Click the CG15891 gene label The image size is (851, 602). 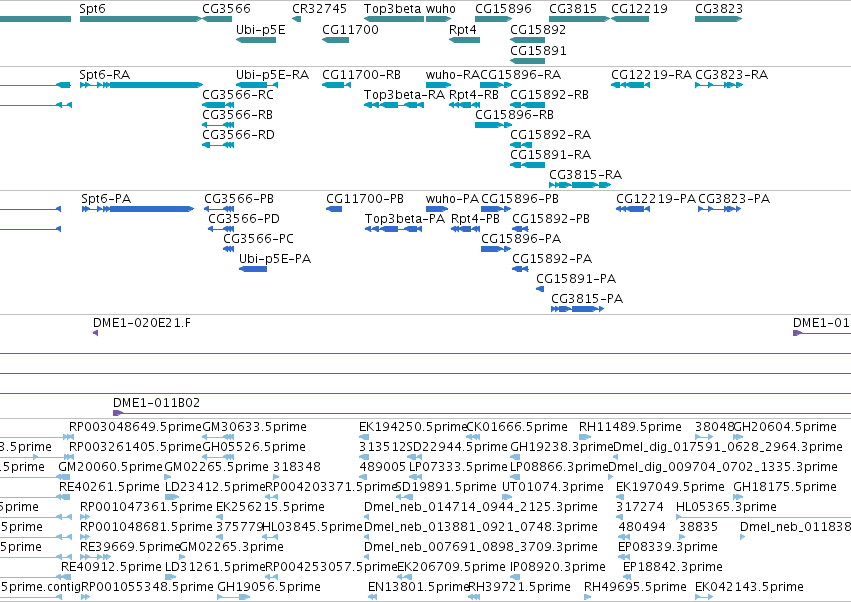(x=538, y=50)
